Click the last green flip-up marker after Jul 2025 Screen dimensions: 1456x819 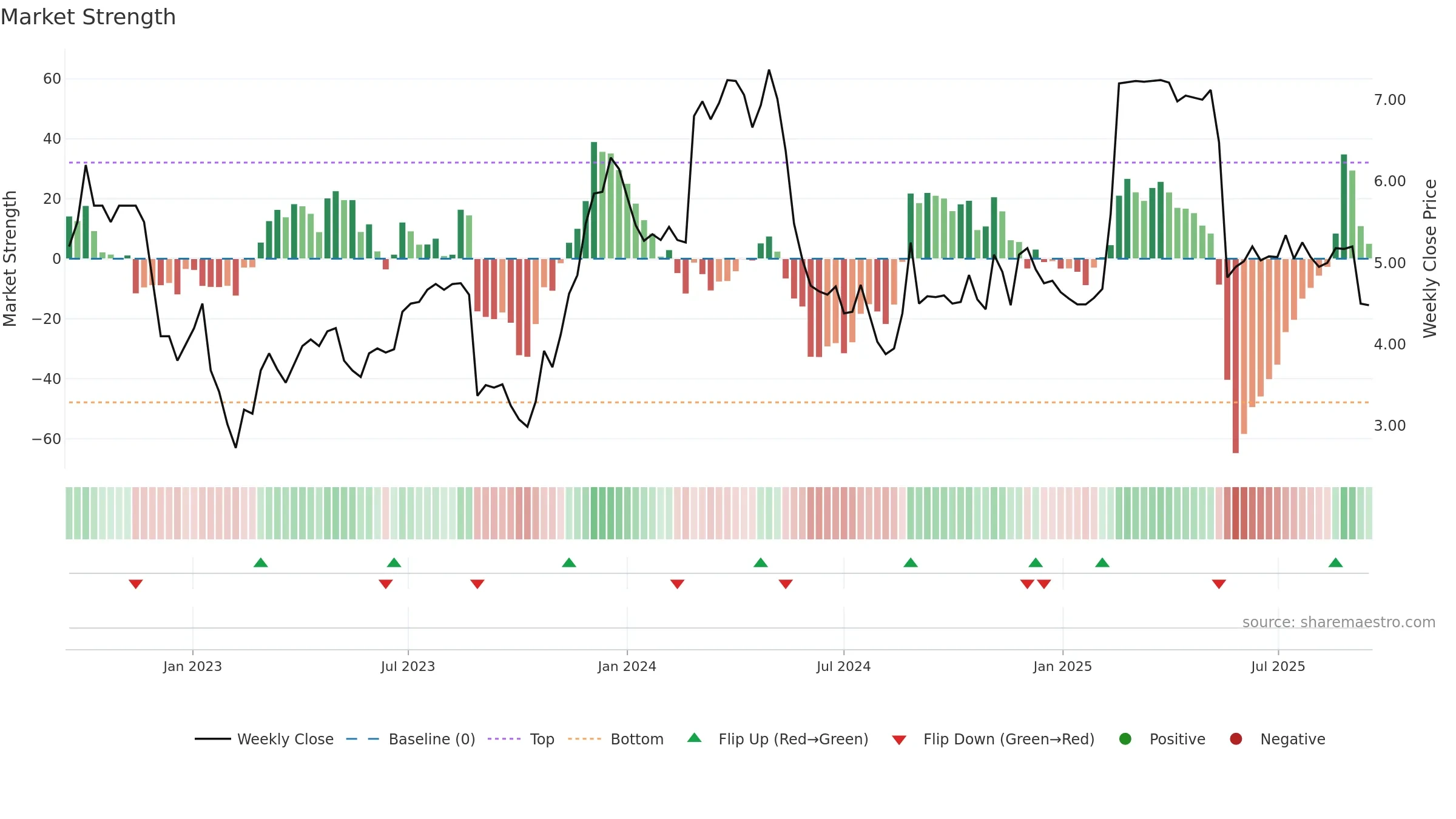[x=1336, y=562]
